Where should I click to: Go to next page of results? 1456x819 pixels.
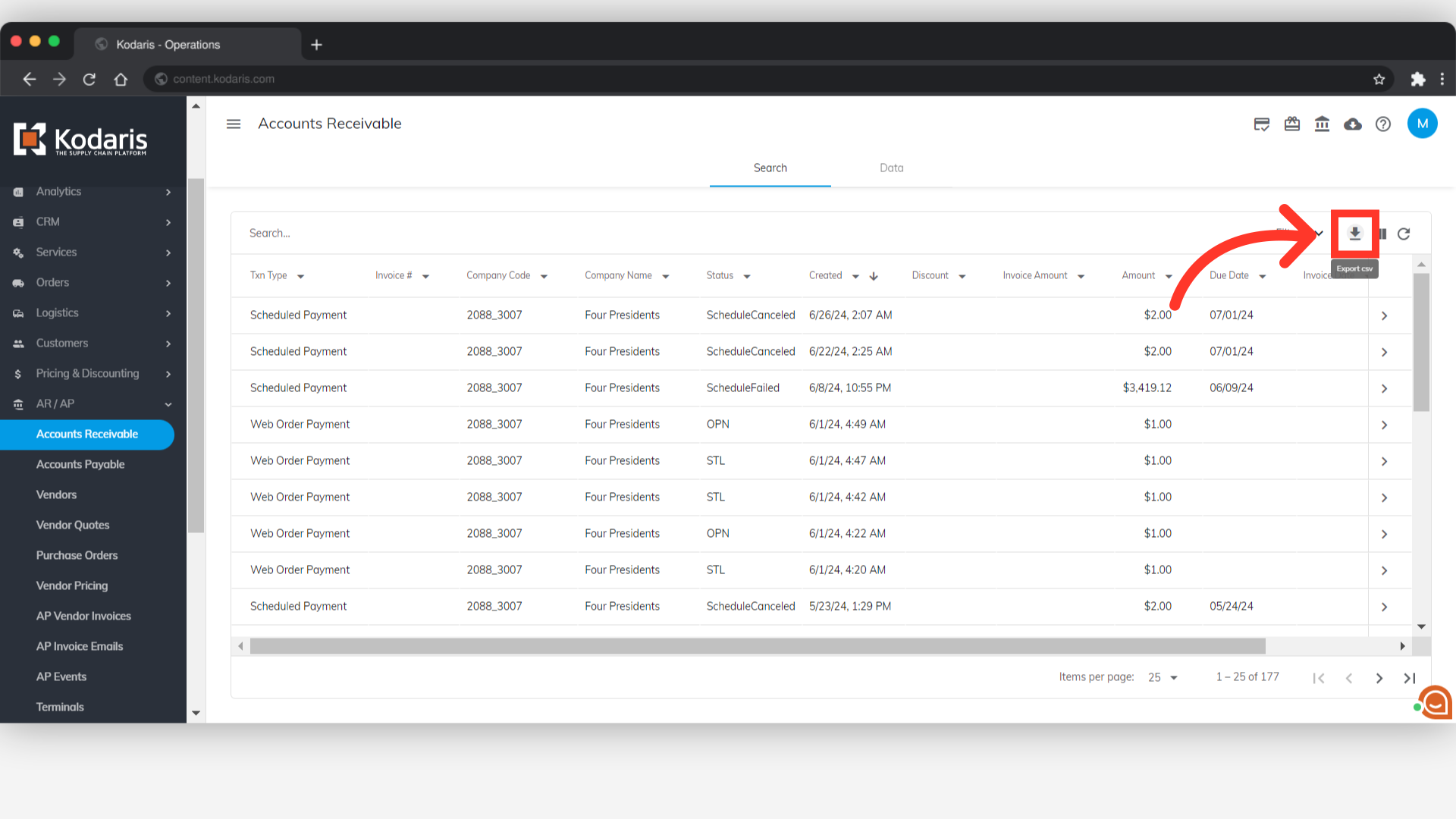pyautogui.click(x=1379, y=678)
